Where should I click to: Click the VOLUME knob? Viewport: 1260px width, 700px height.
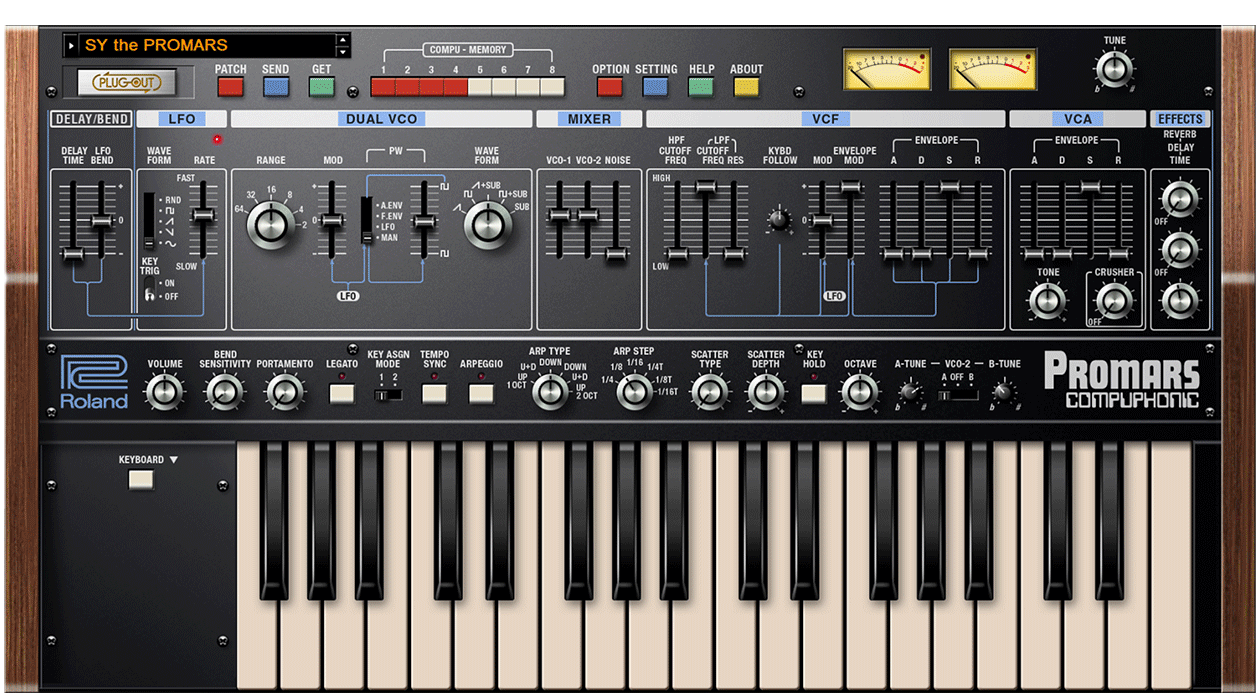165,392
